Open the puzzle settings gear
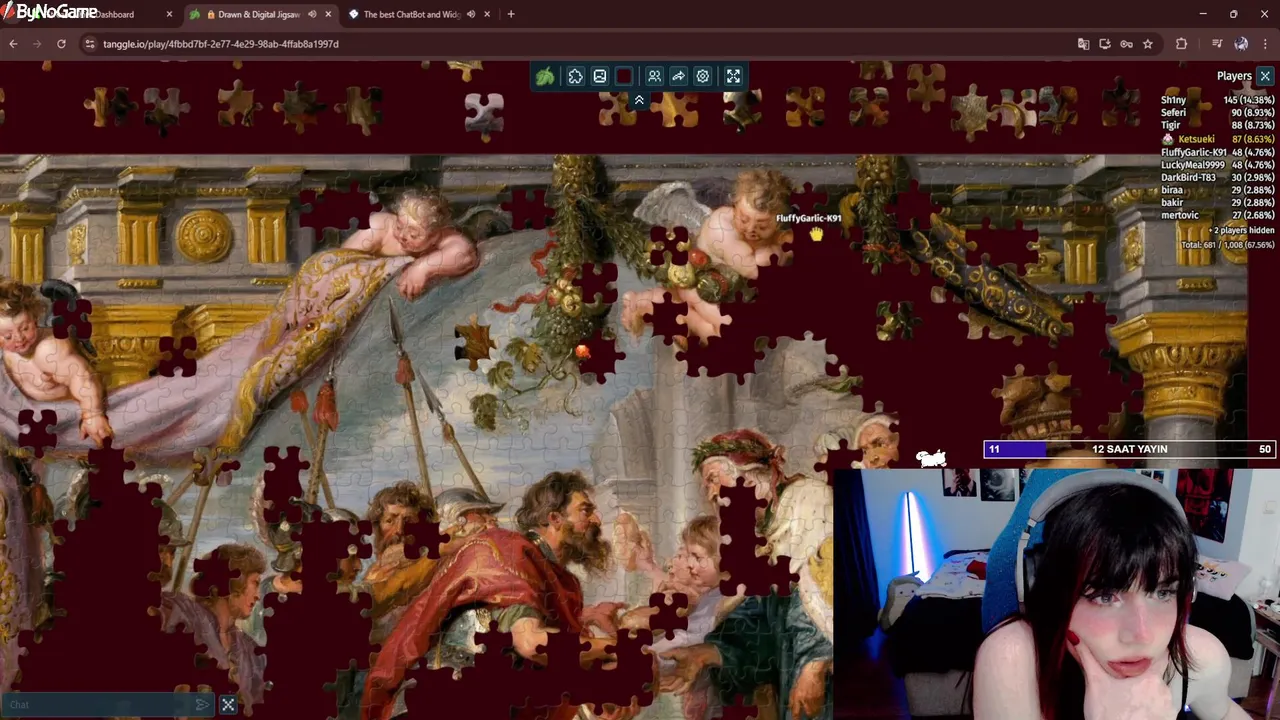 pyautogui.click(x=703, y=76)
